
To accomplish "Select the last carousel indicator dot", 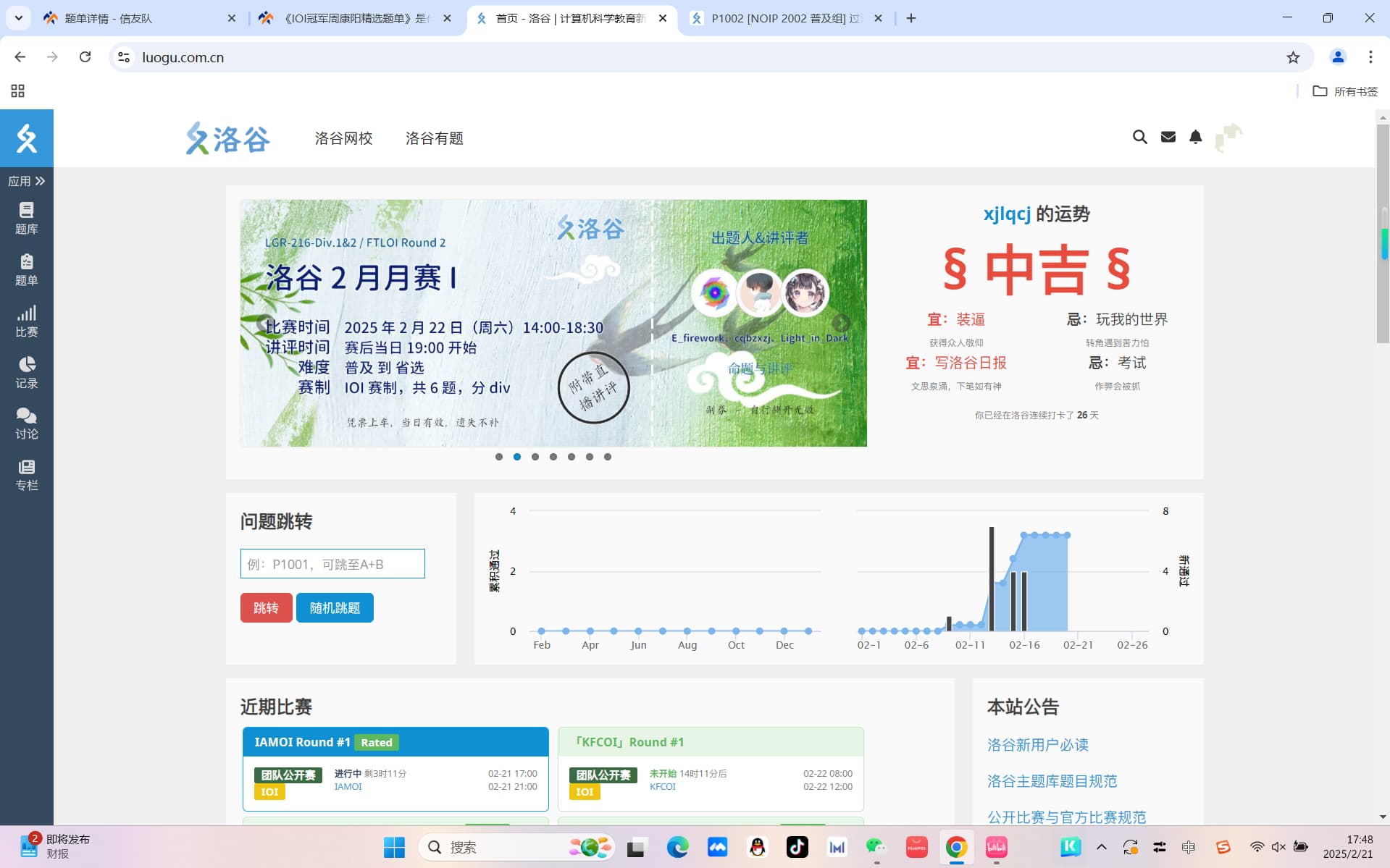I will tap(607, 457).
